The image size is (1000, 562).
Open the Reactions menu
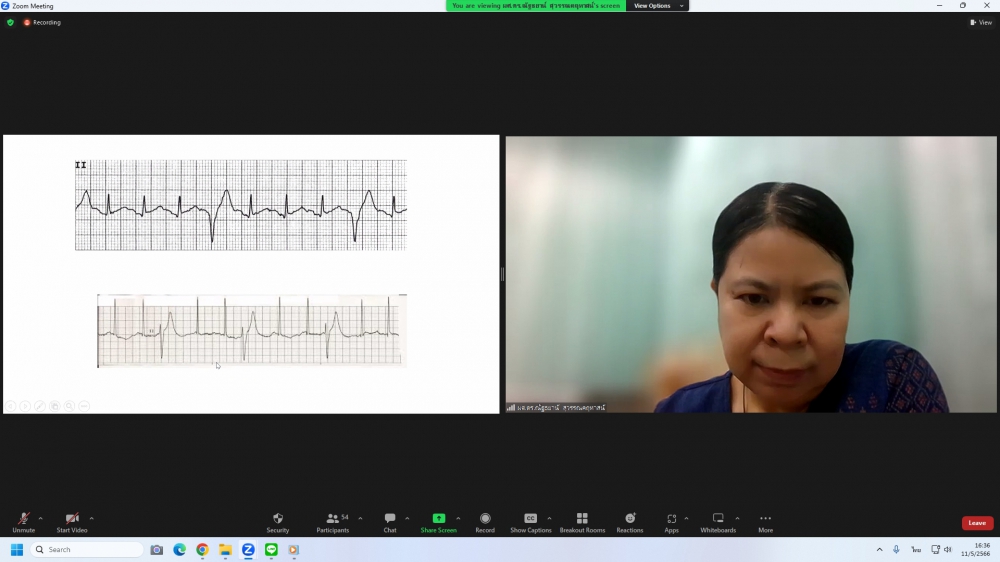click(x=630, y=522)
